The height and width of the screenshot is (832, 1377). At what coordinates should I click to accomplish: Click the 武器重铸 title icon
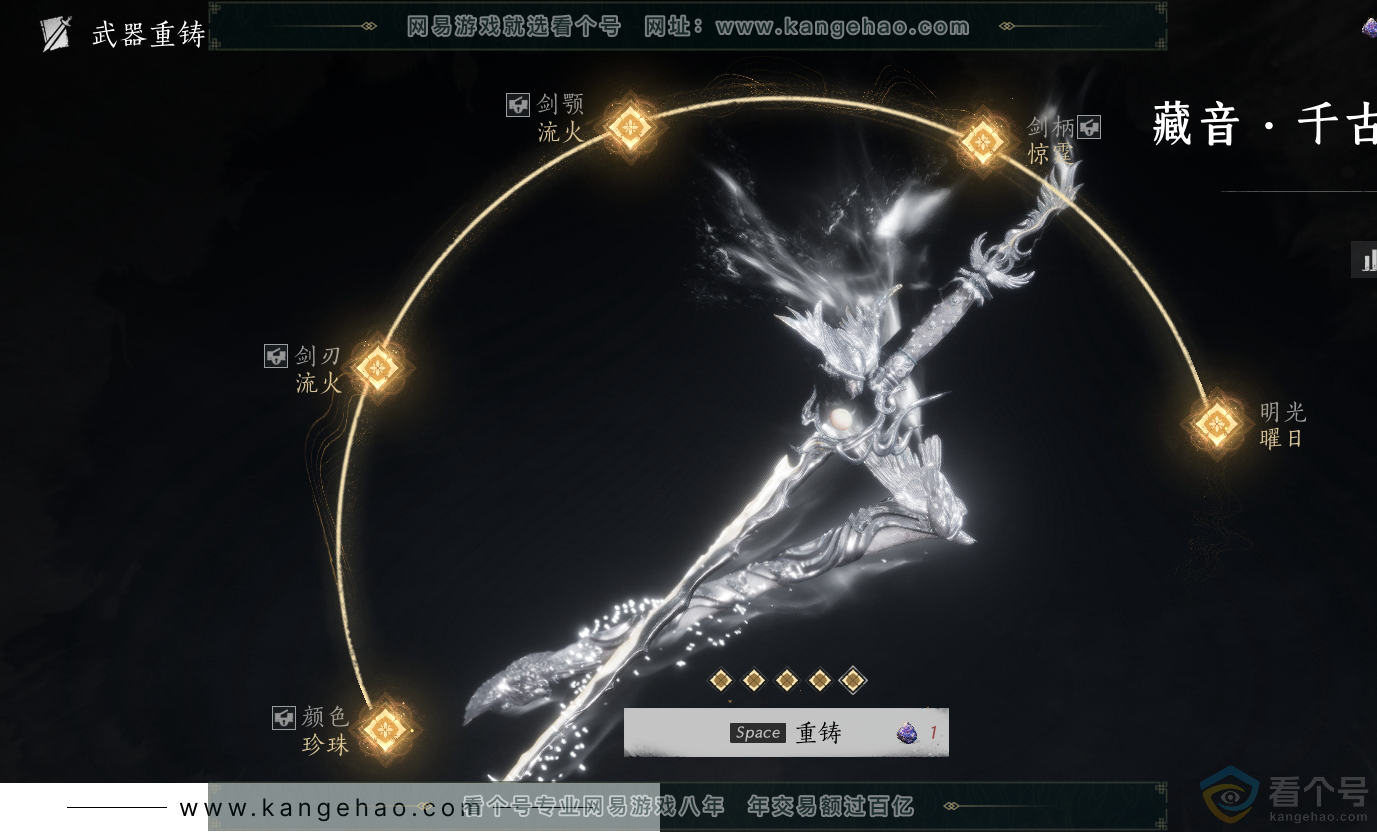[x=55, y=34]
